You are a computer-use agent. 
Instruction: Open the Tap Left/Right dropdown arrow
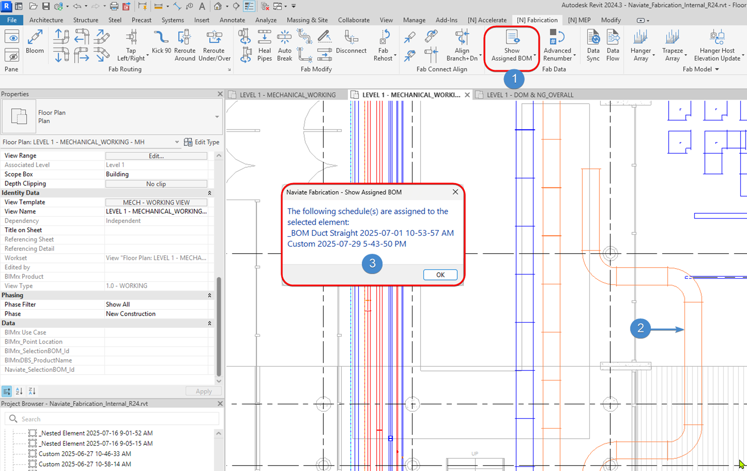147,57
